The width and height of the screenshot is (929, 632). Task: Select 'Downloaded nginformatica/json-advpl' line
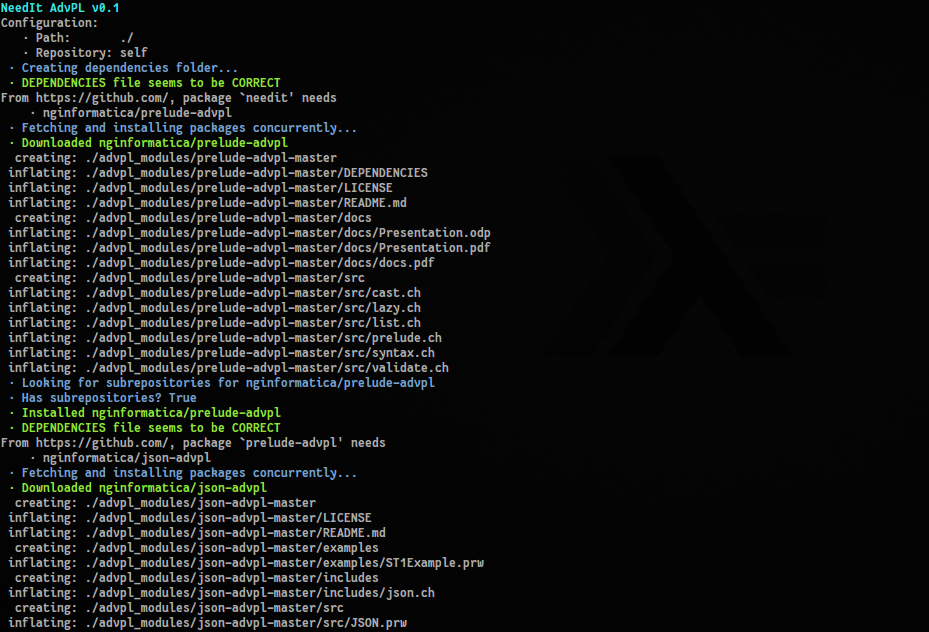click(137, 488)
